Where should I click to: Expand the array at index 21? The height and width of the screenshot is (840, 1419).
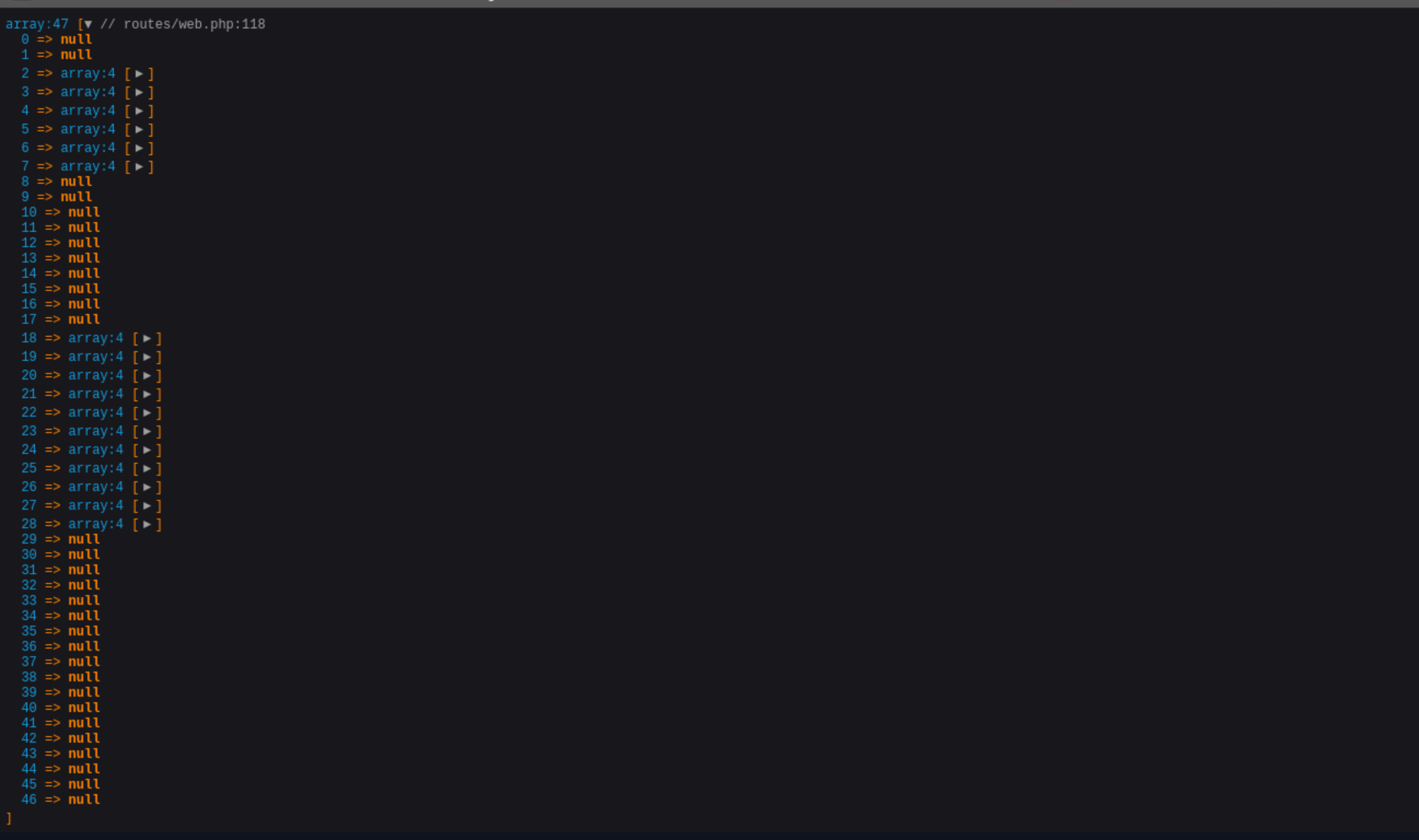tap(147, 394)
